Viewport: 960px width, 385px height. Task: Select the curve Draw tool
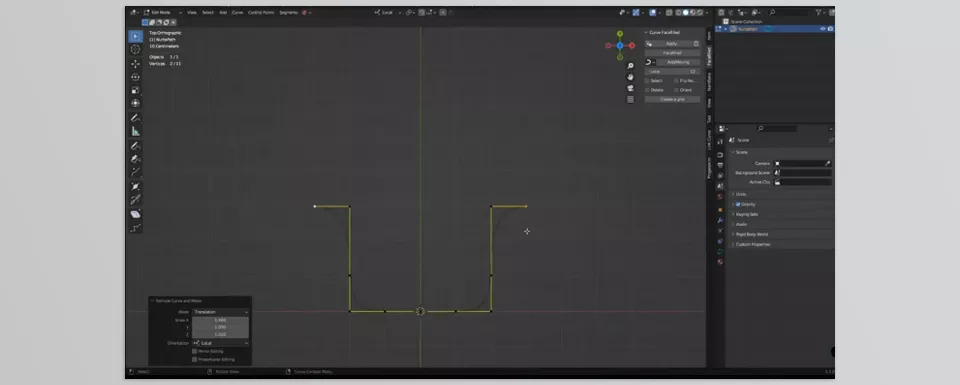coord(135,146)
